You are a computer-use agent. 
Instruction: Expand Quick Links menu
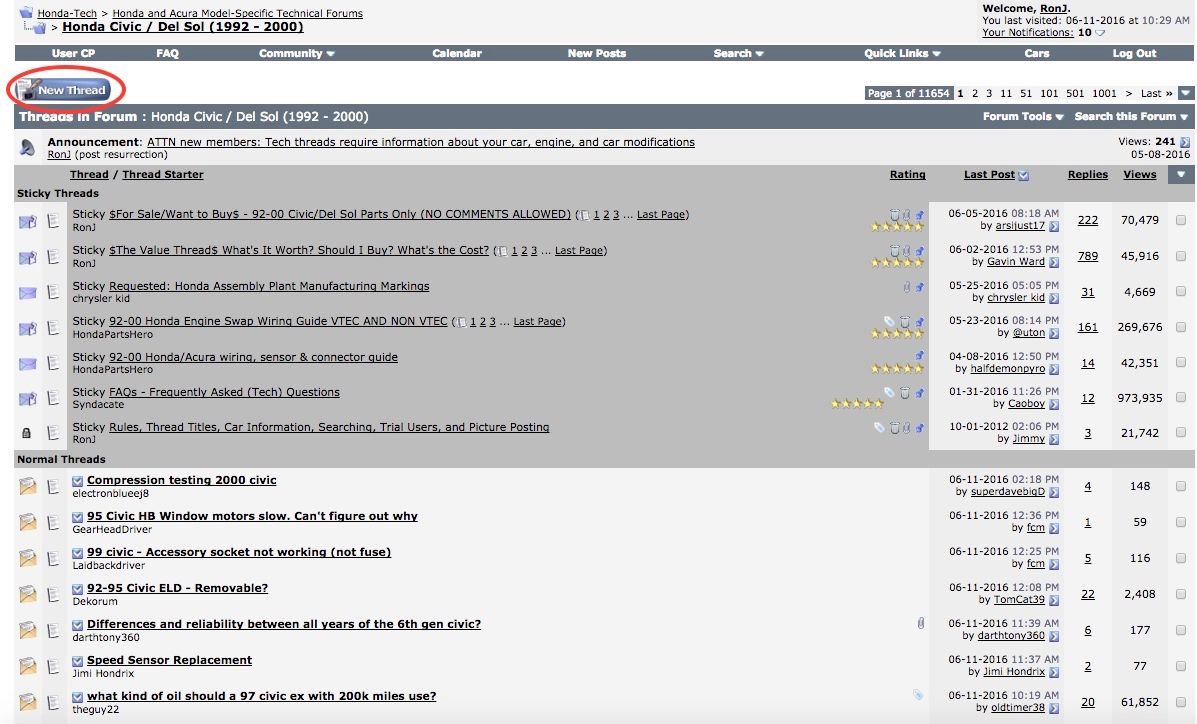coord(902,53)
